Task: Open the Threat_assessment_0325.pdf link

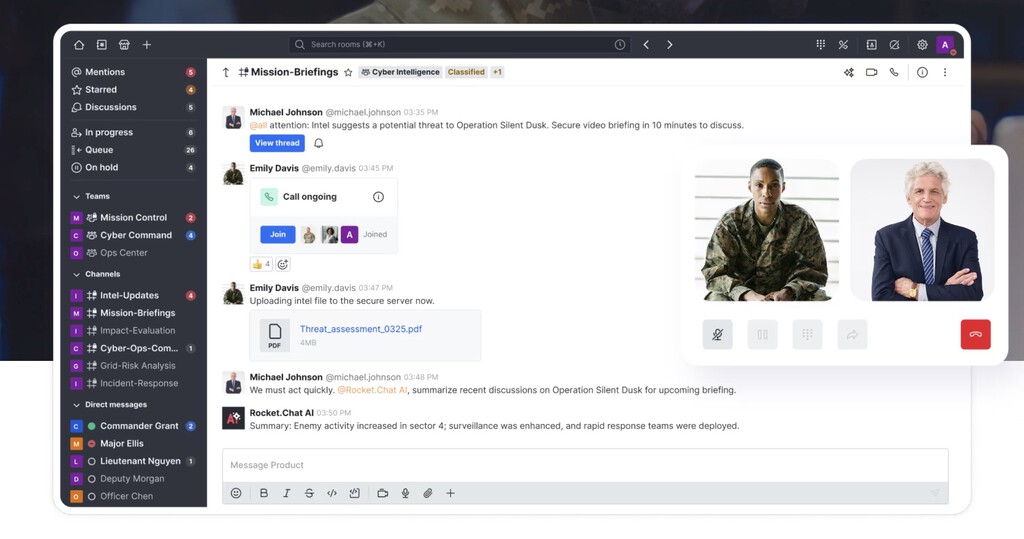Action: pyautogui.click(x=360, y=329)
